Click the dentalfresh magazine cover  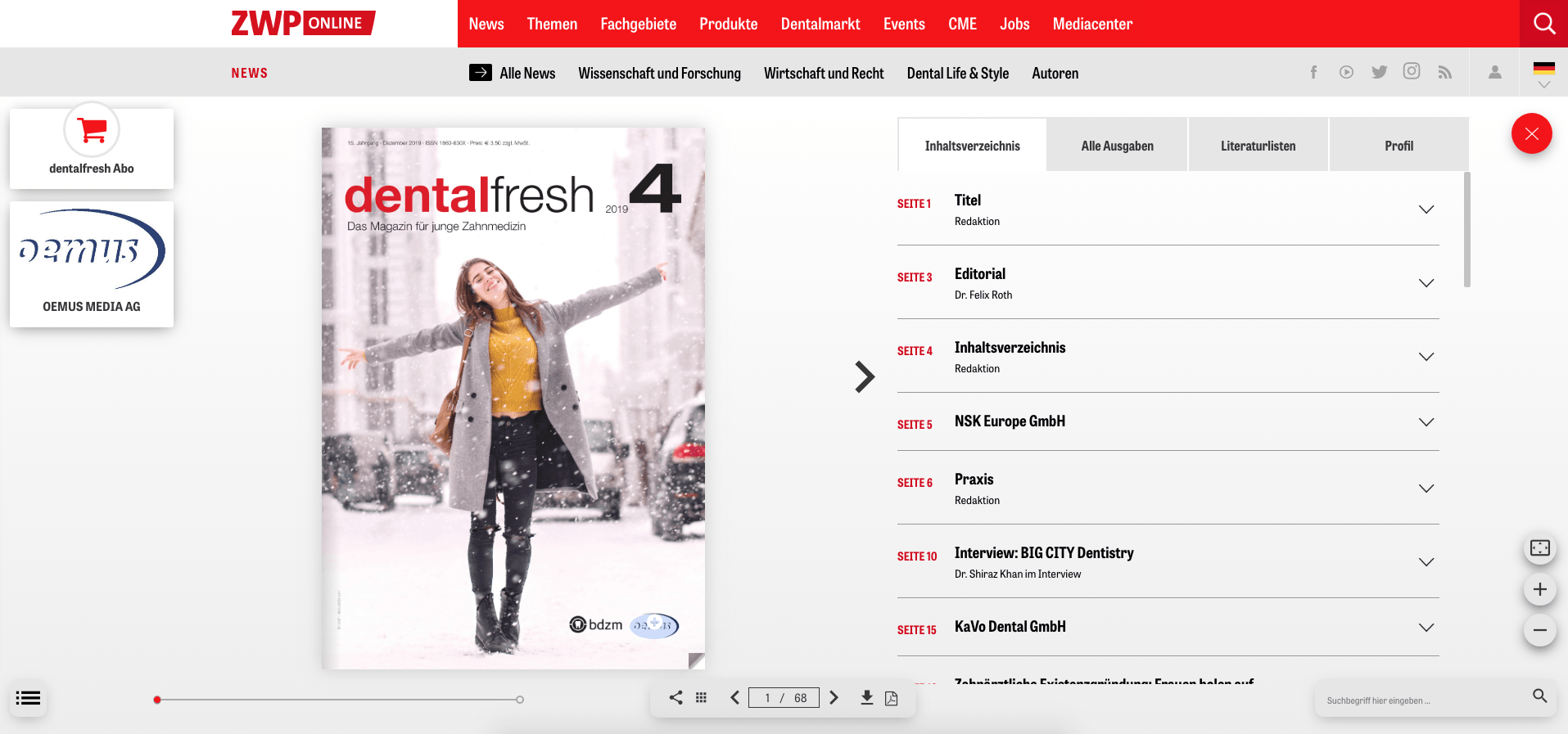[x=513, y=399]
